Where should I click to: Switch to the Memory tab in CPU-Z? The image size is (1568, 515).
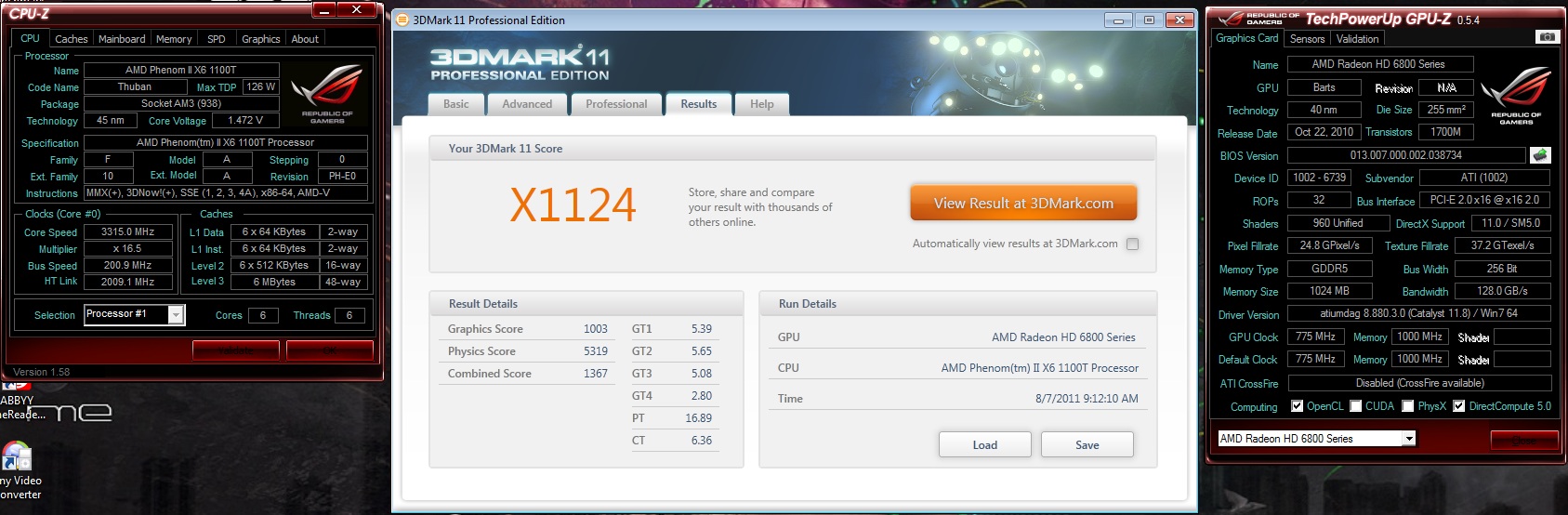(x=174, y=39)
